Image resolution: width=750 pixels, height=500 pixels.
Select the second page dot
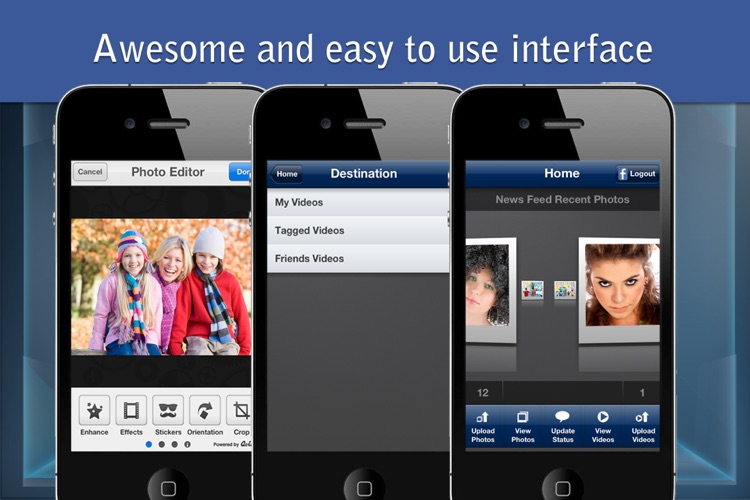click(x=162, y=444)
